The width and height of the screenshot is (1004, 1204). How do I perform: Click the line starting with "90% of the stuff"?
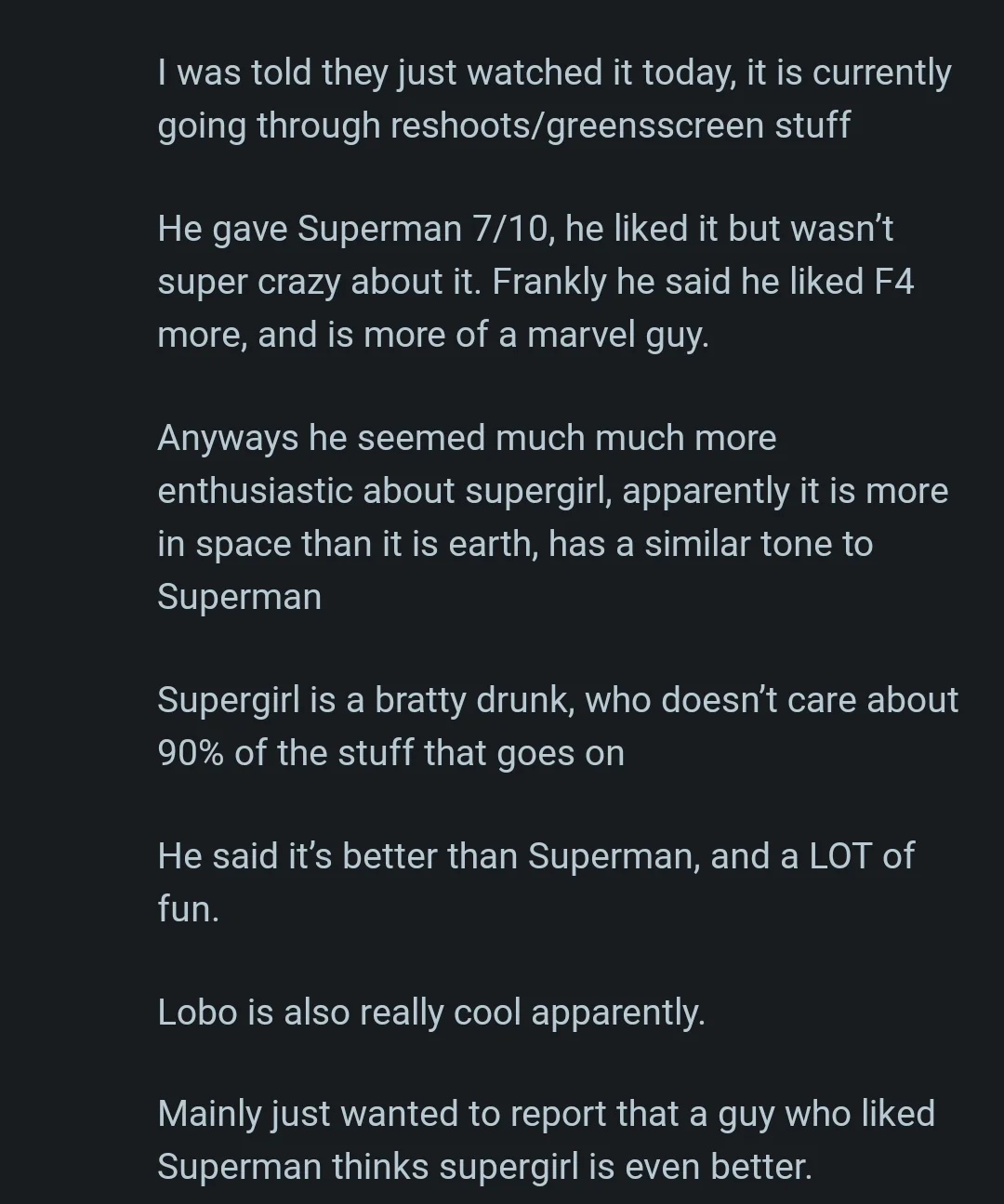390,753
